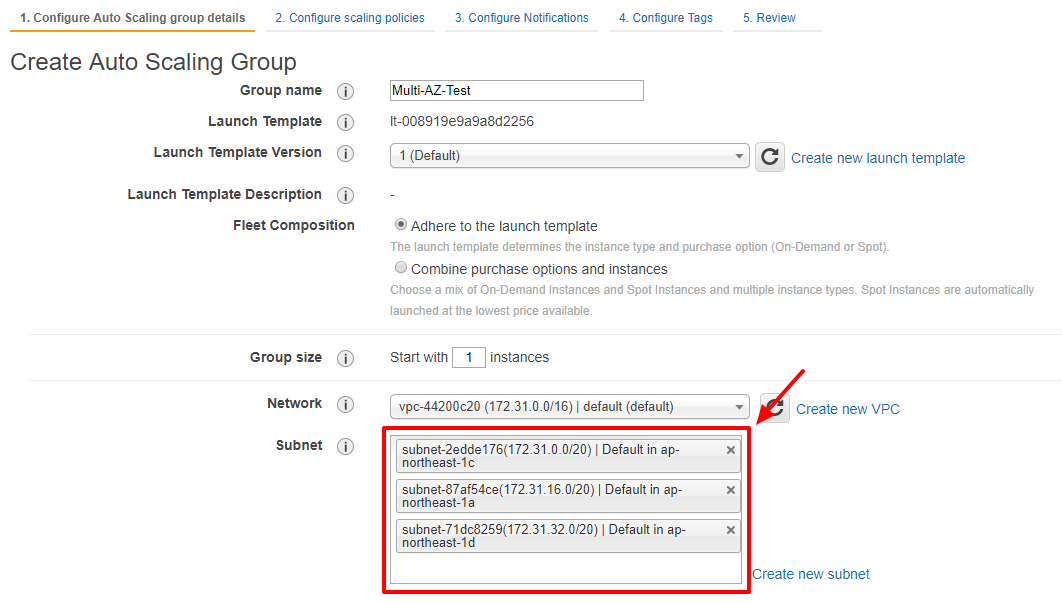Viewport: 1062px width, 604px height.
Task: Click the Network info icon
Action: tap(345, 404)
